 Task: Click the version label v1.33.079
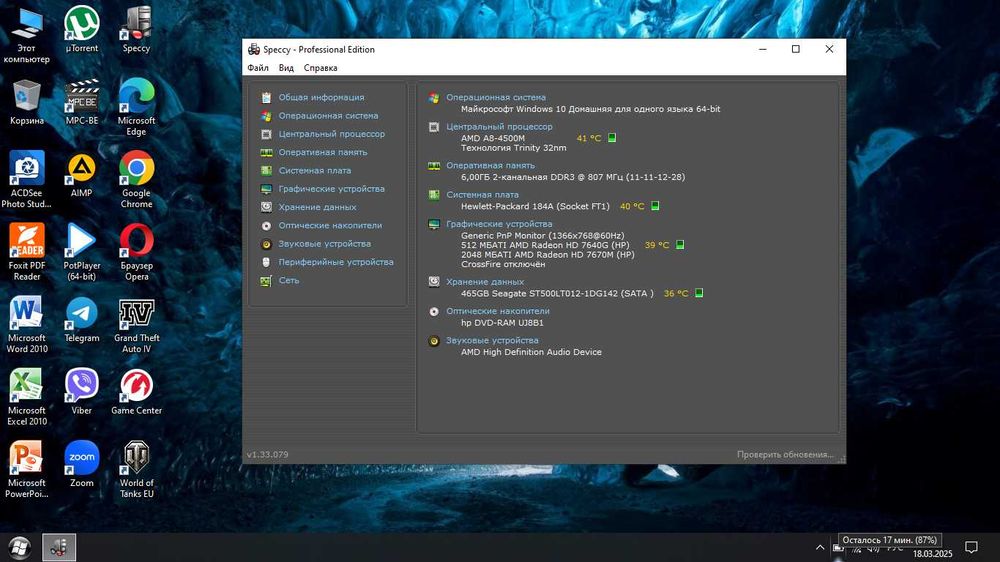(x=267, y=455)
